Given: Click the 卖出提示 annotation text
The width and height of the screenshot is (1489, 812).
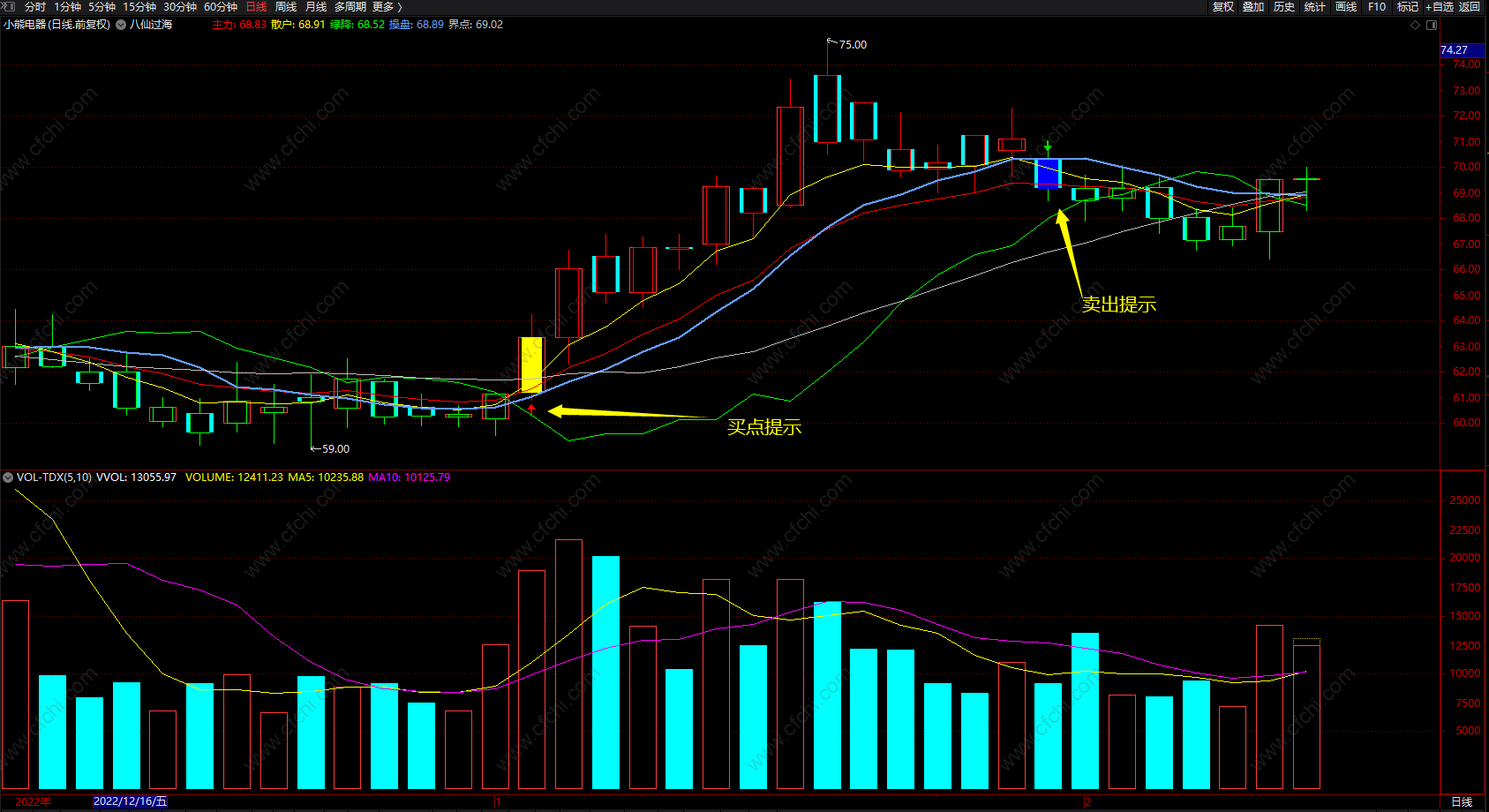Looking at the screenshot, I should point(1119,304).
